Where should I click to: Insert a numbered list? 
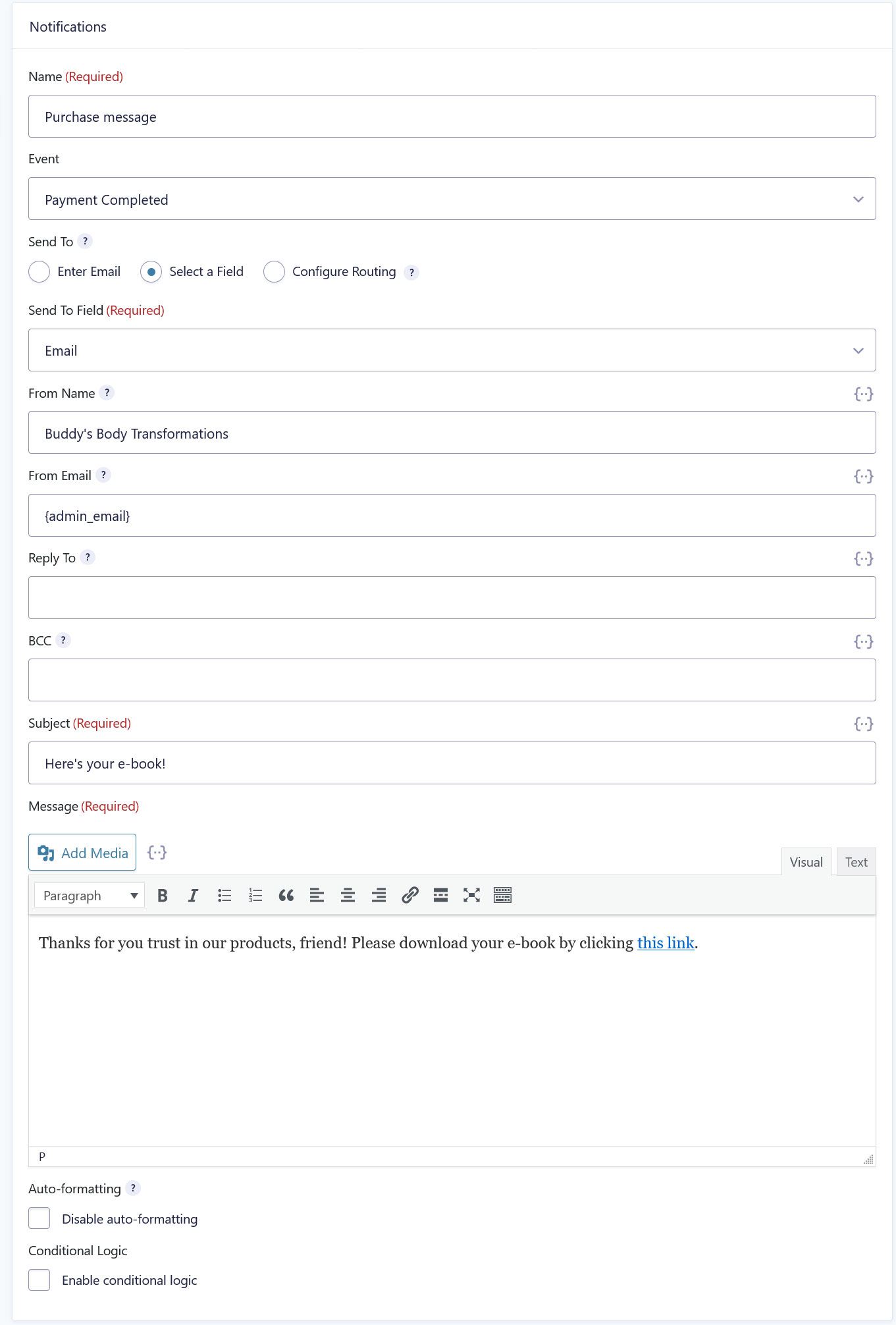[255, 895]
